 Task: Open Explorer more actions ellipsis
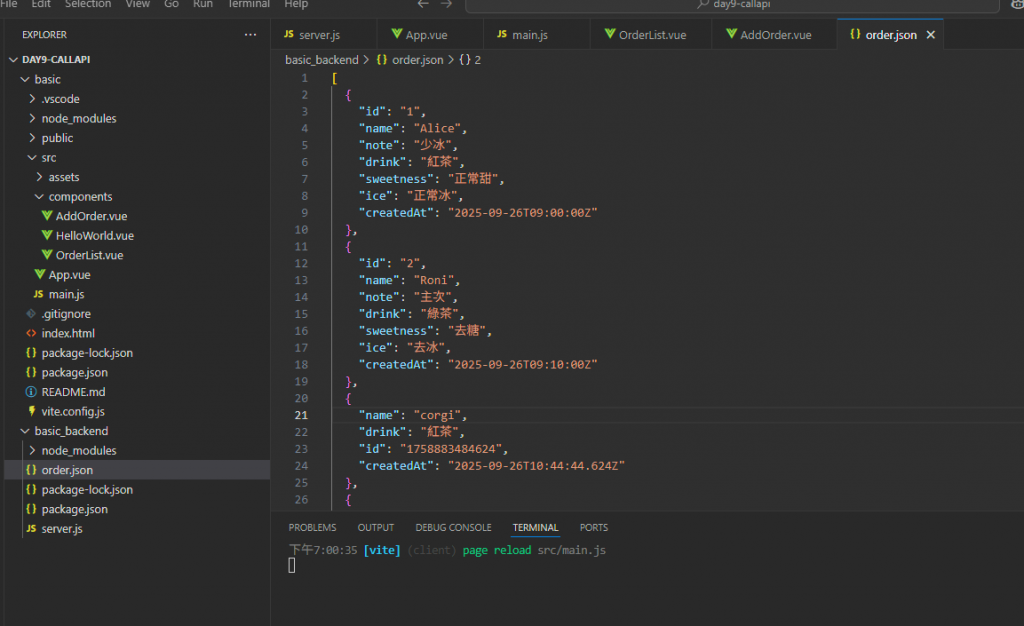tap(250, 35)
